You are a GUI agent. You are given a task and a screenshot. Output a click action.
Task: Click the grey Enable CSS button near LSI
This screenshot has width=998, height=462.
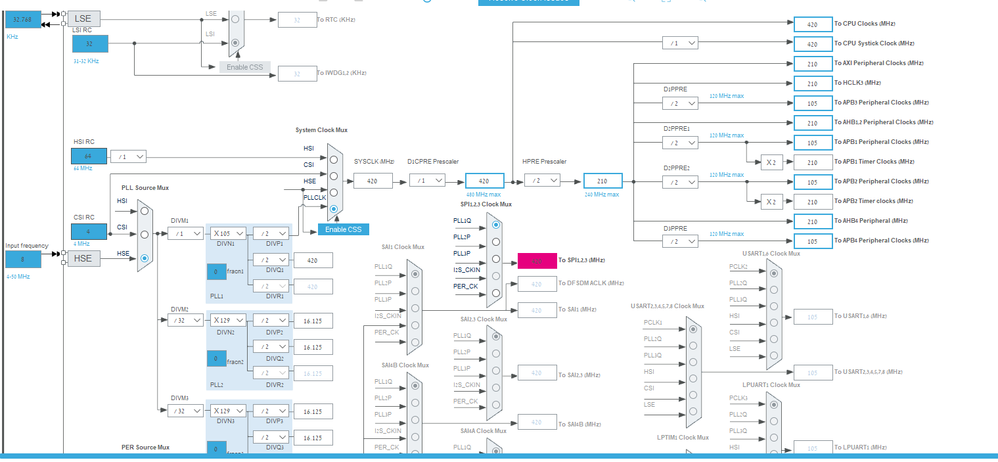[245, 67]
